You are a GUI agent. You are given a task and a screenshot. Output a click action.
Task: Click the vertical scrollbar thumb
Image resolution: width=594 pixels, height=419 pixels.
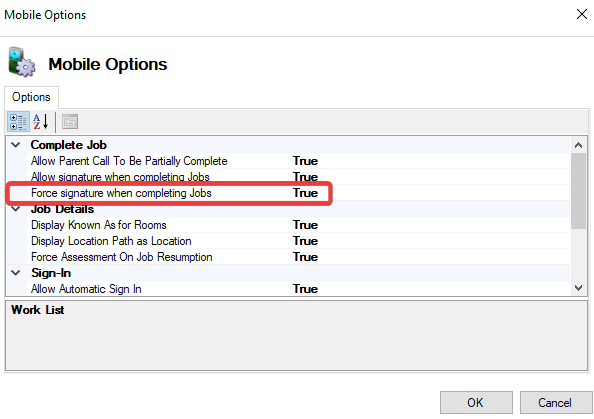coord(578,191)
